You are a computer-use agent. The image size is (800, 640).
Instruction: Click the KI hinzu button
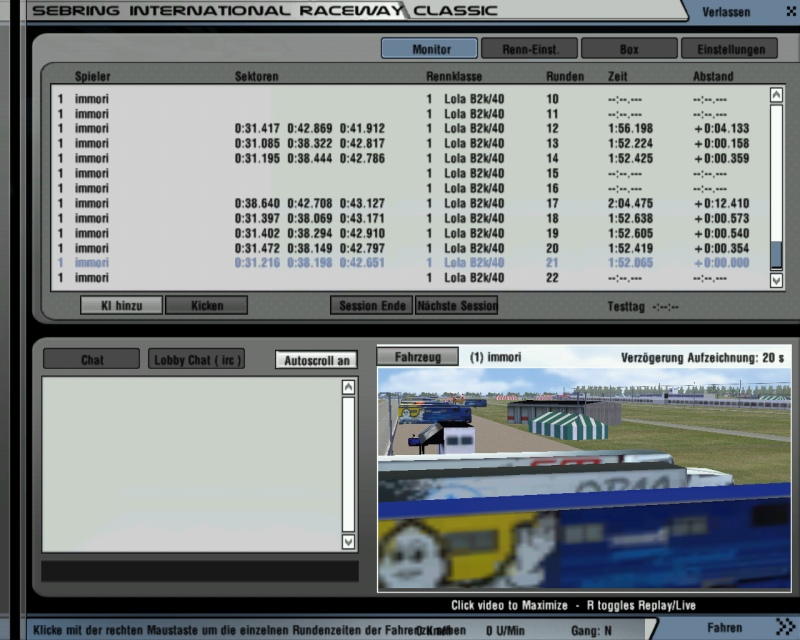point(121,305)
